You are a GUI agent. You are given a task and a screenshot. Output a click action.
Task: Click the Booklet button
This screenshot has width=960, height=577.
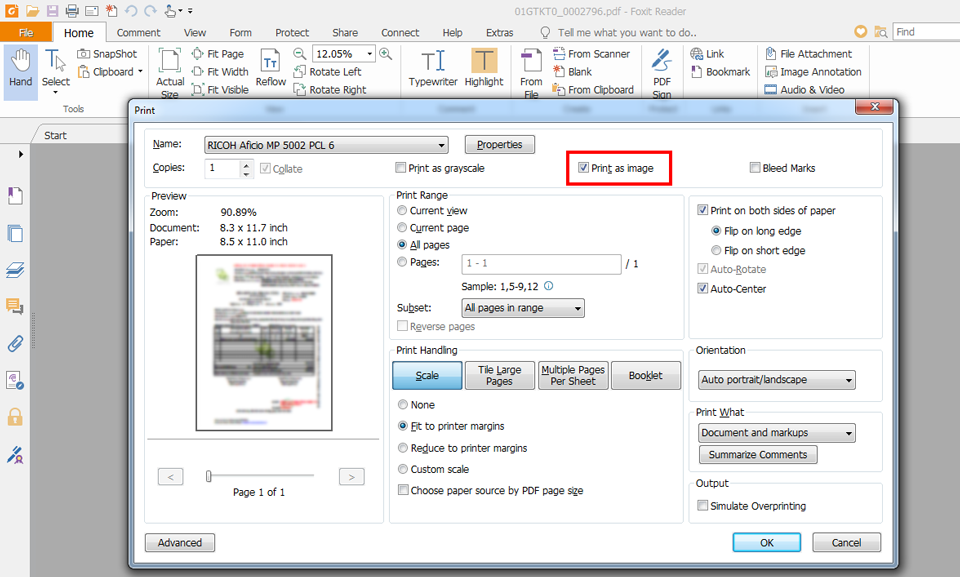point(646,375)
